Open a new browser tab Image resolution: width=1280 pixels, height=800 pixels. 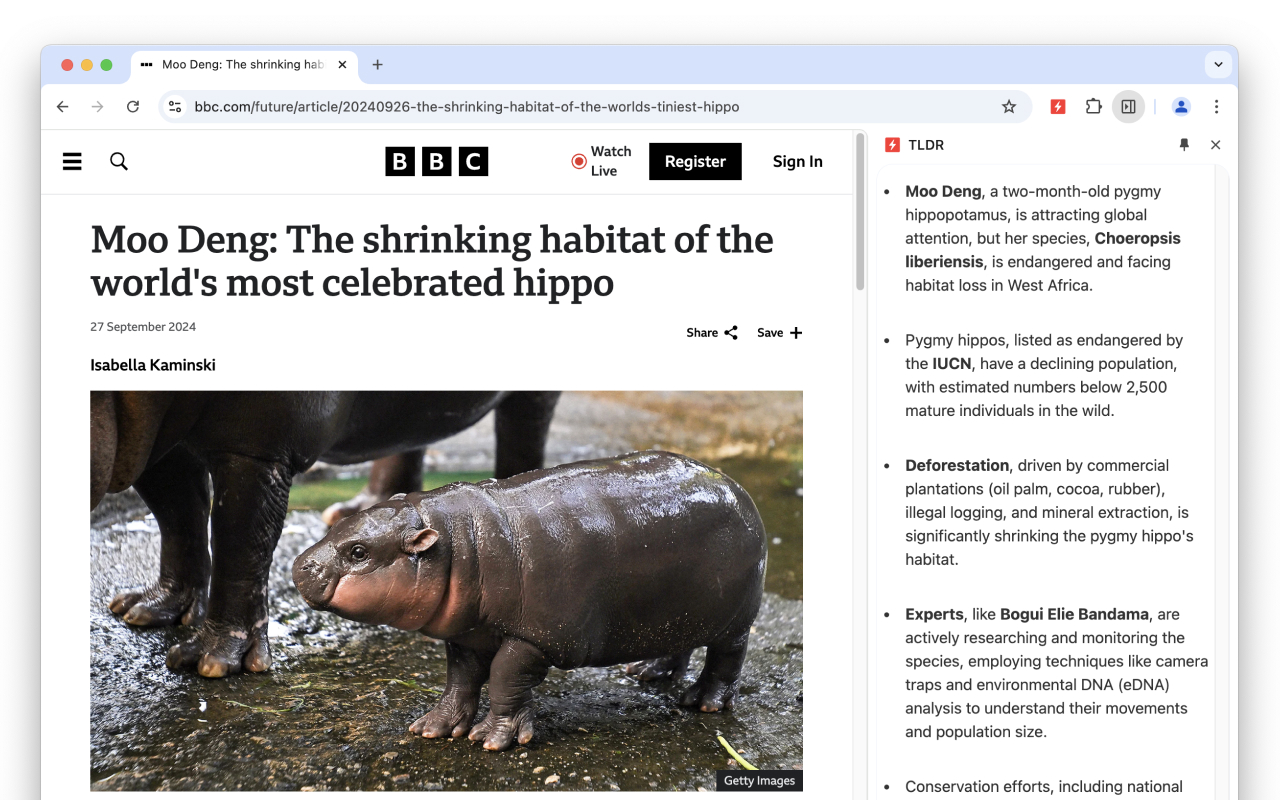377,64
